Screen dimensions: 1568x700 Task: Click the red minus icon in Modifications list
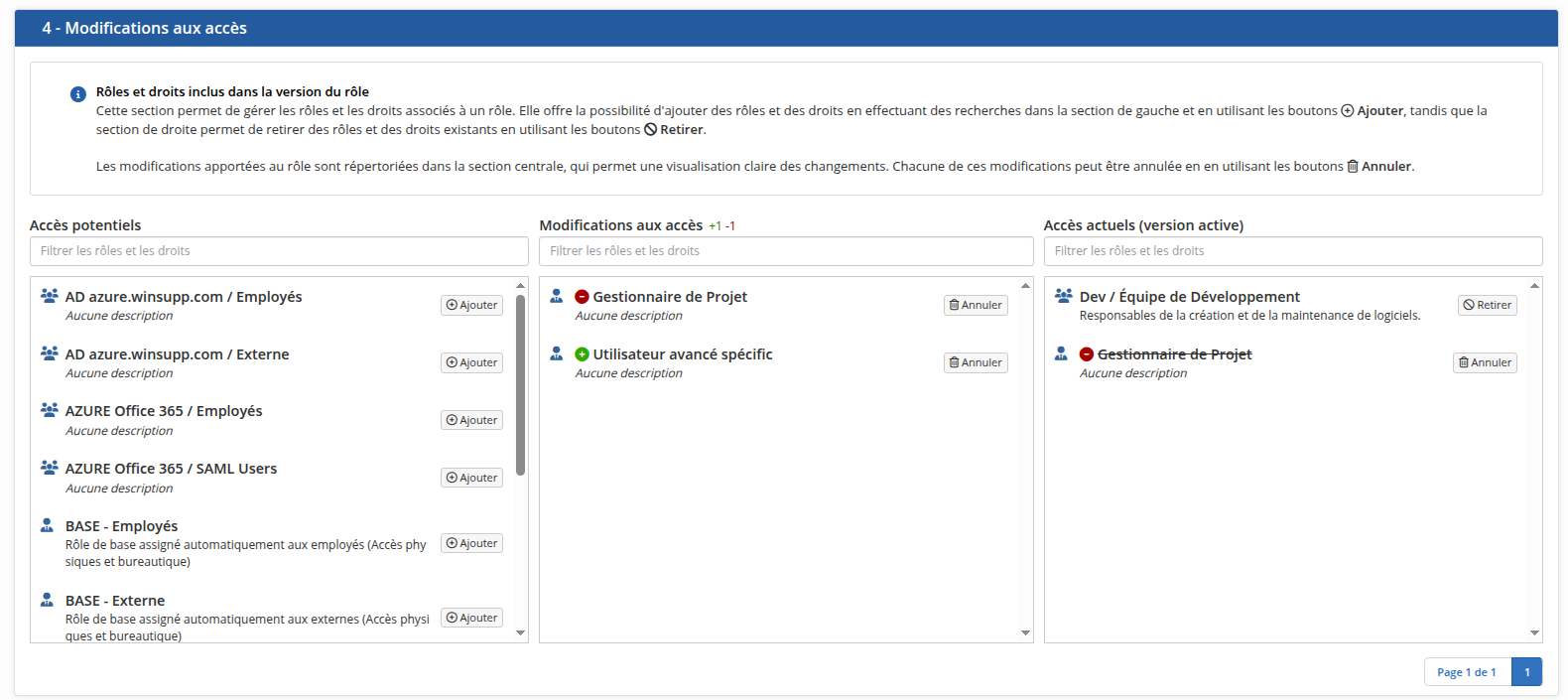[x=583, y=297]
